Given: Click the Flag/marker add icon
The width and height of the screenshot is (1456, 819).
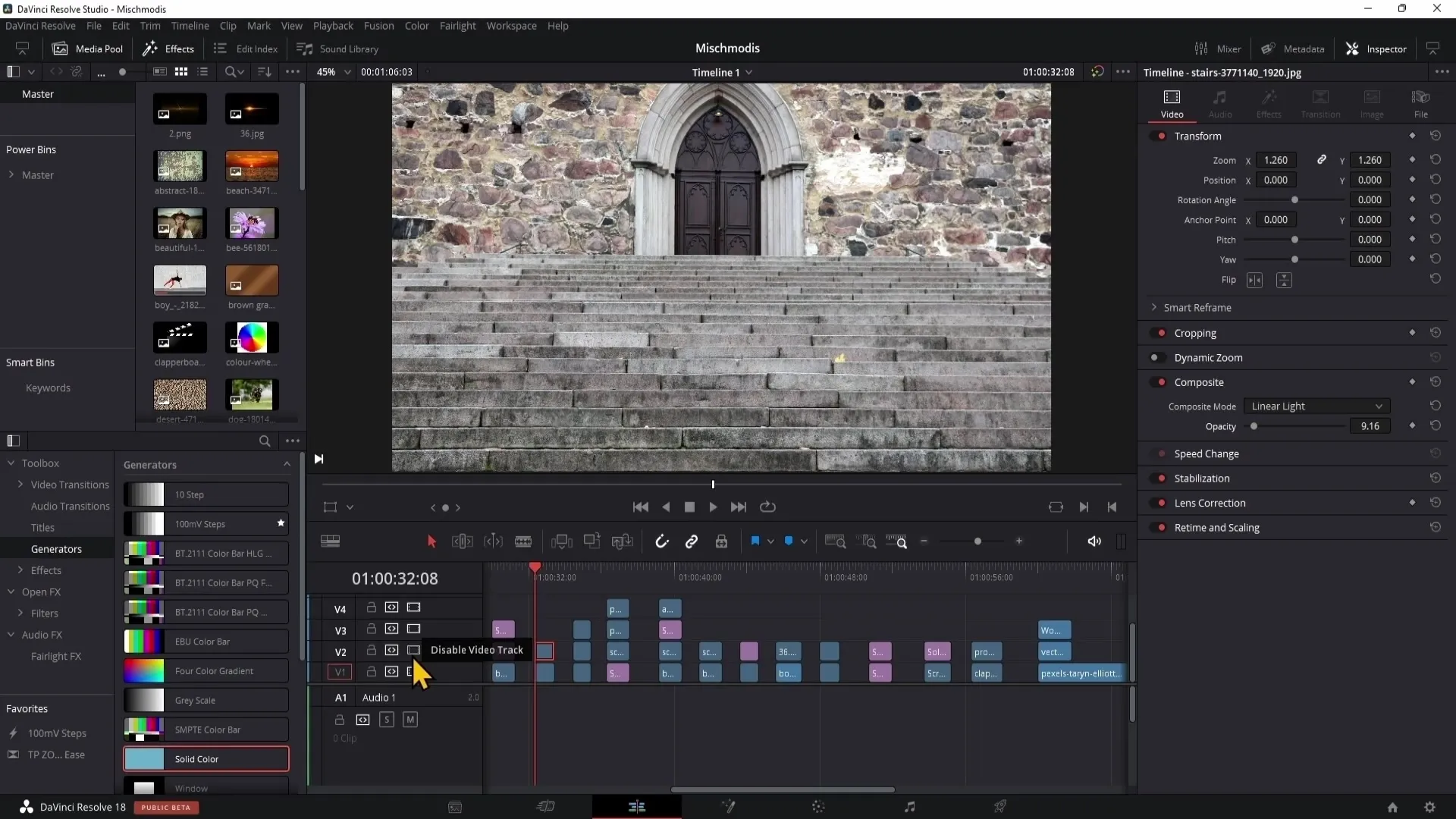Looking at the screenshot, I should (756, 540).
